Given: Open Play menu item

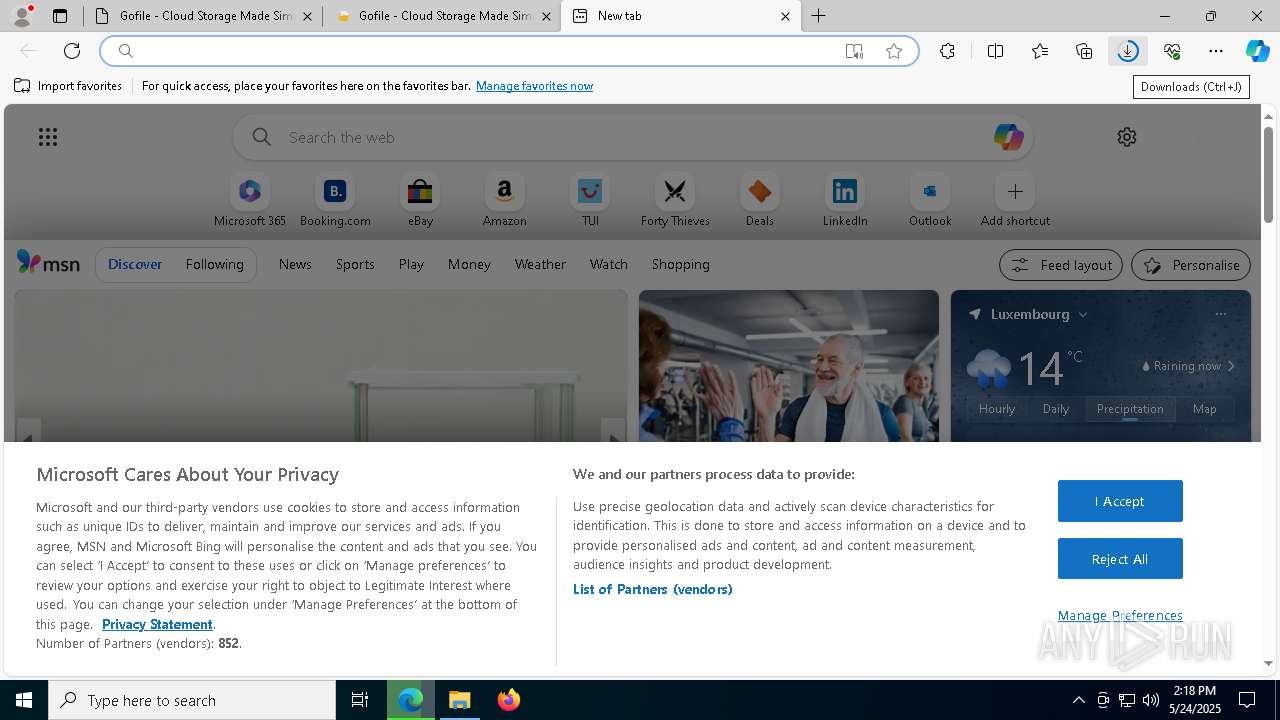Looking at the screenshot, I should click(x=411, y=264).
